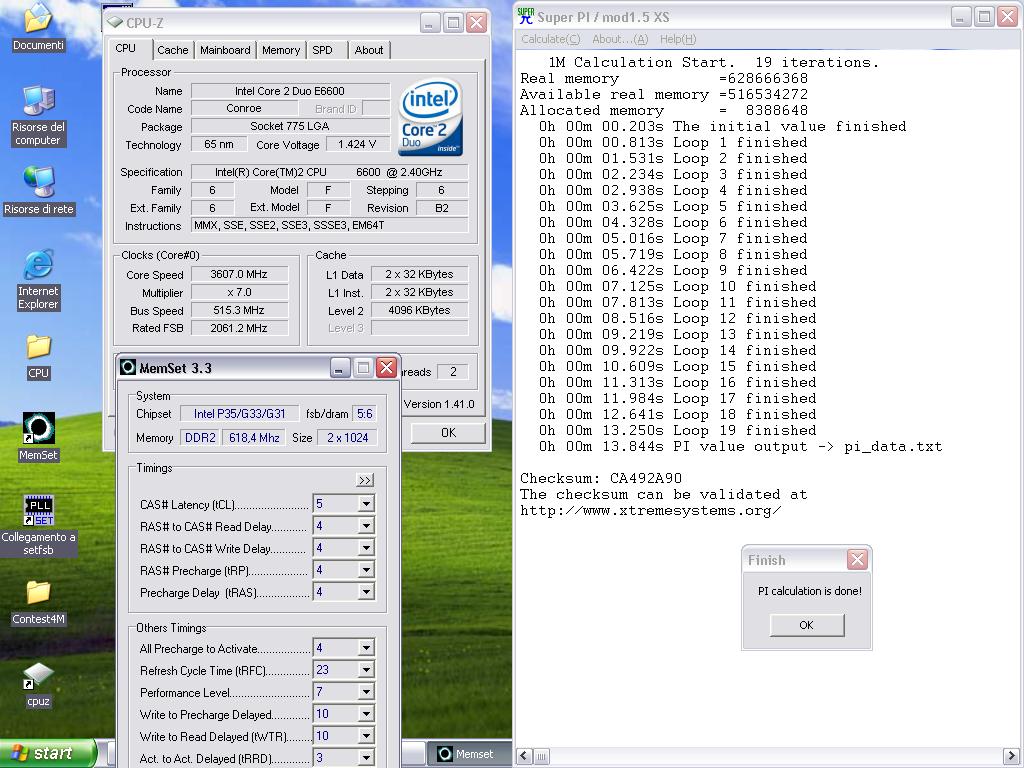Click OK in the Finish dialog
This screenshot has width=1024, height=768.
(x=807, y=625)
